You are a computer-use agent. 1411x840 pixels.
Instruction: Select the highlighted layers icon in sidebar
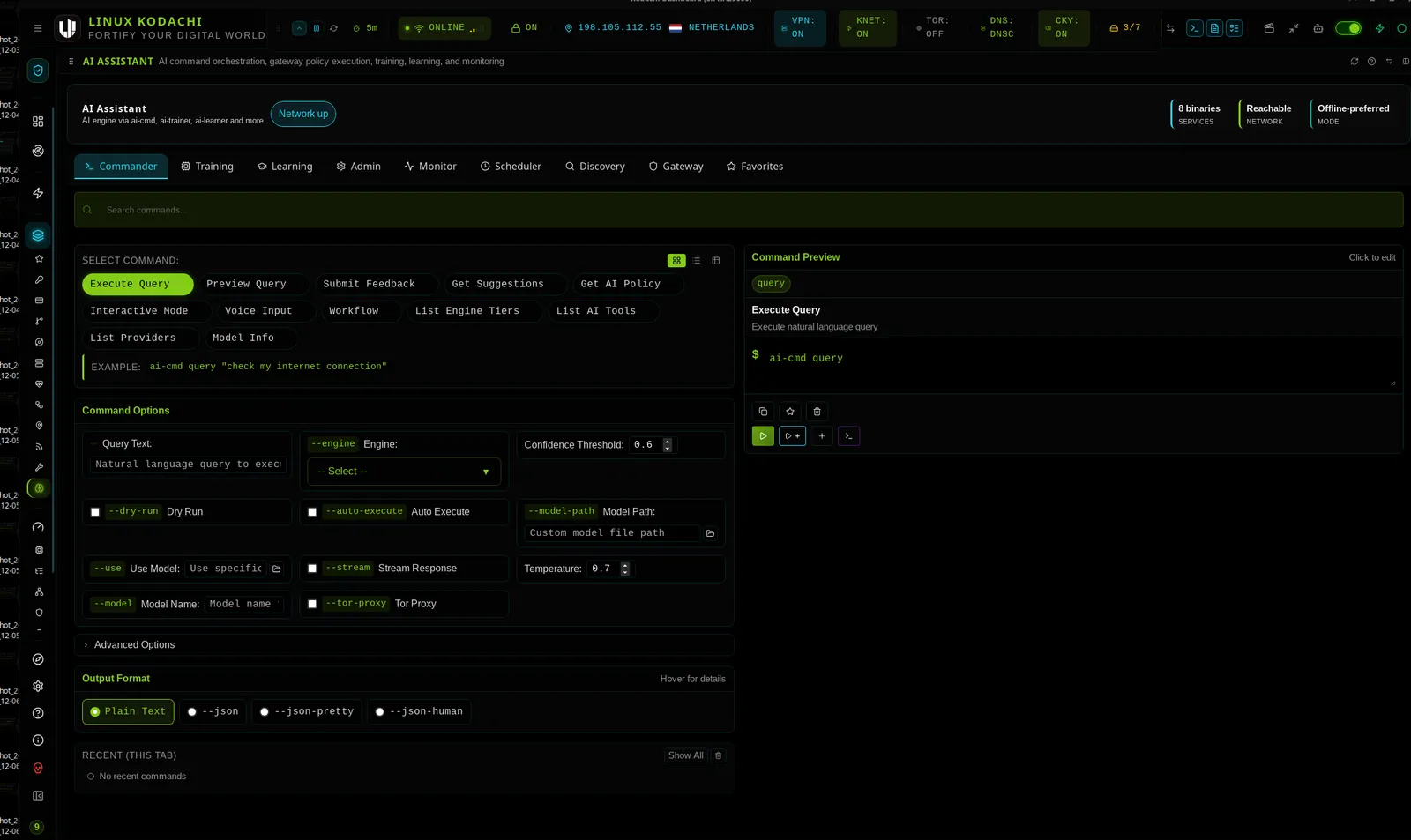coord(38,235)
